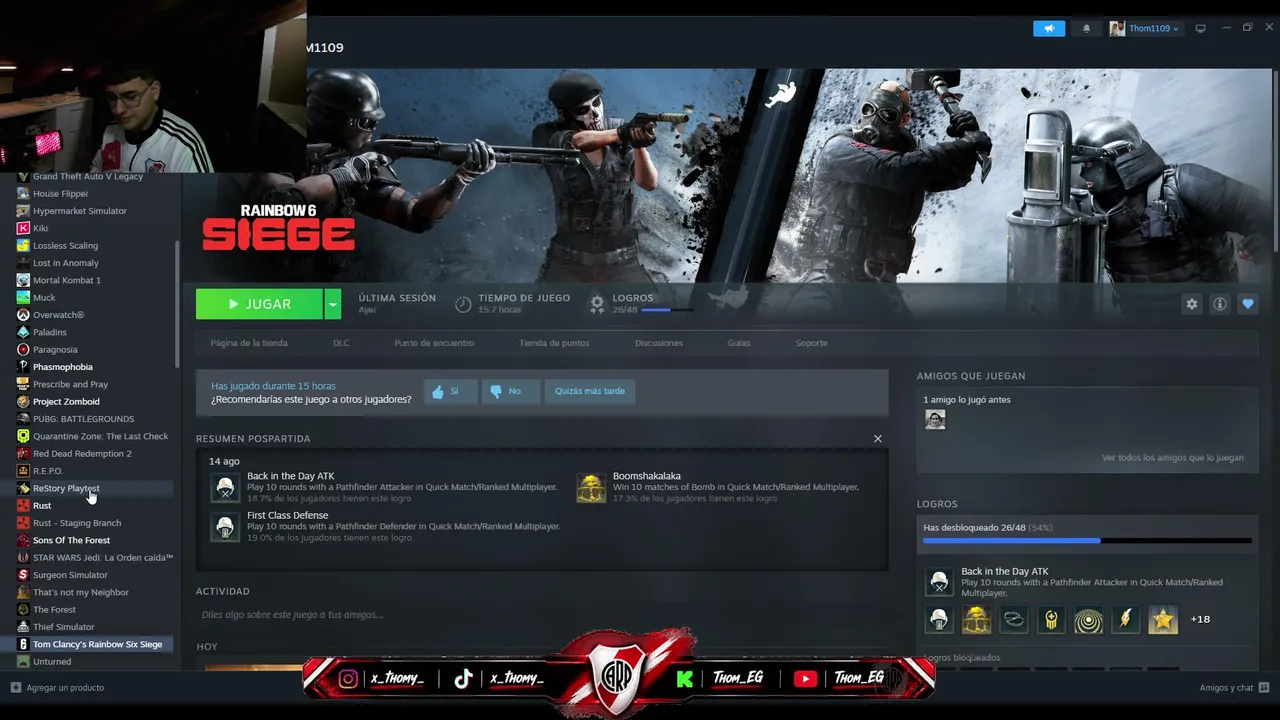Viewport: 1280px width, 720px height.
Task: Go to the Tienda de puntos tab
Action: 554,343
